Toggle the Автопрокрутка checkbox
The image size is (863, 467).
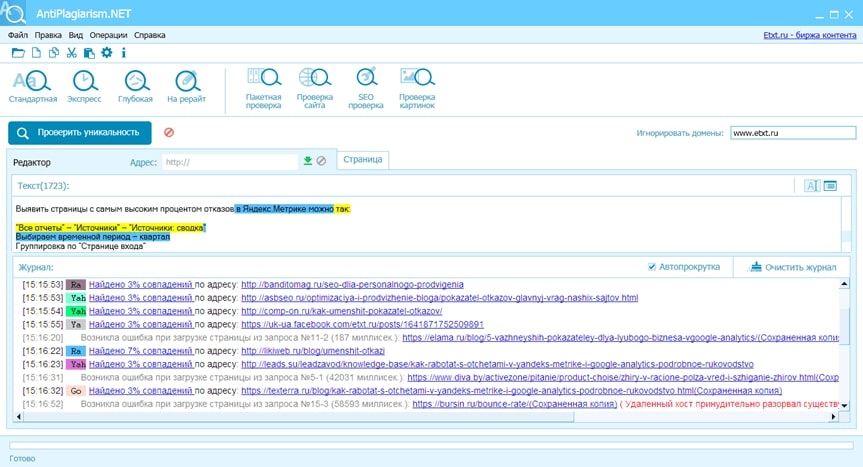(x=652, y=267)
